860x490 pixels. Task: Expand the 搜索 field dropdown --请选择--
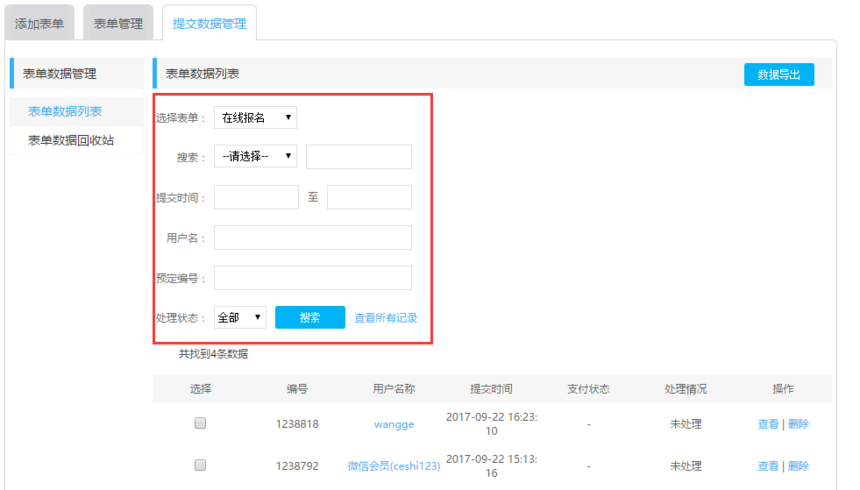tap(255, 157)
